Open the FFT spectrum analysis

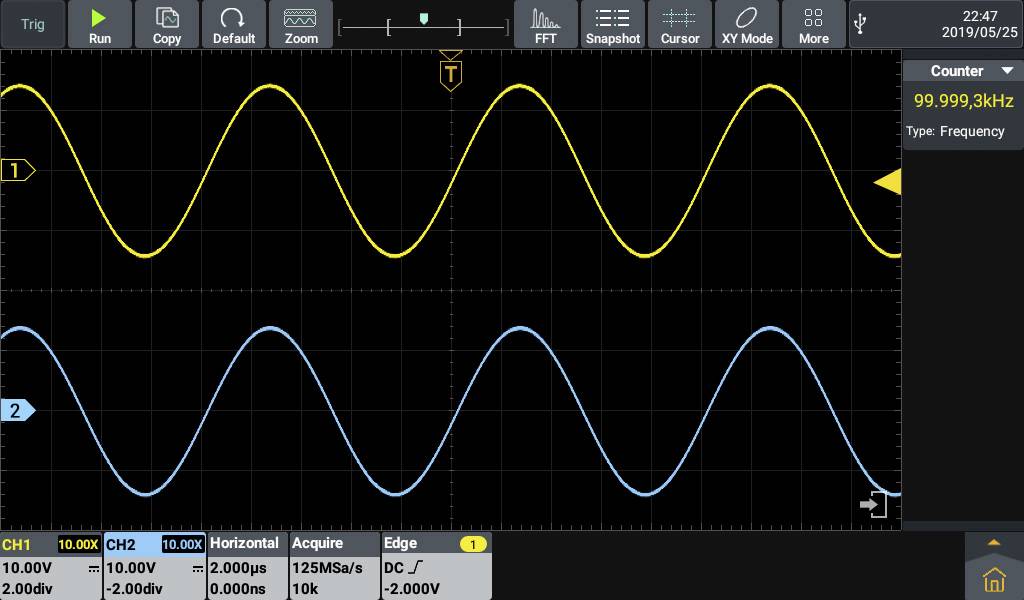(x=546, y=25)
